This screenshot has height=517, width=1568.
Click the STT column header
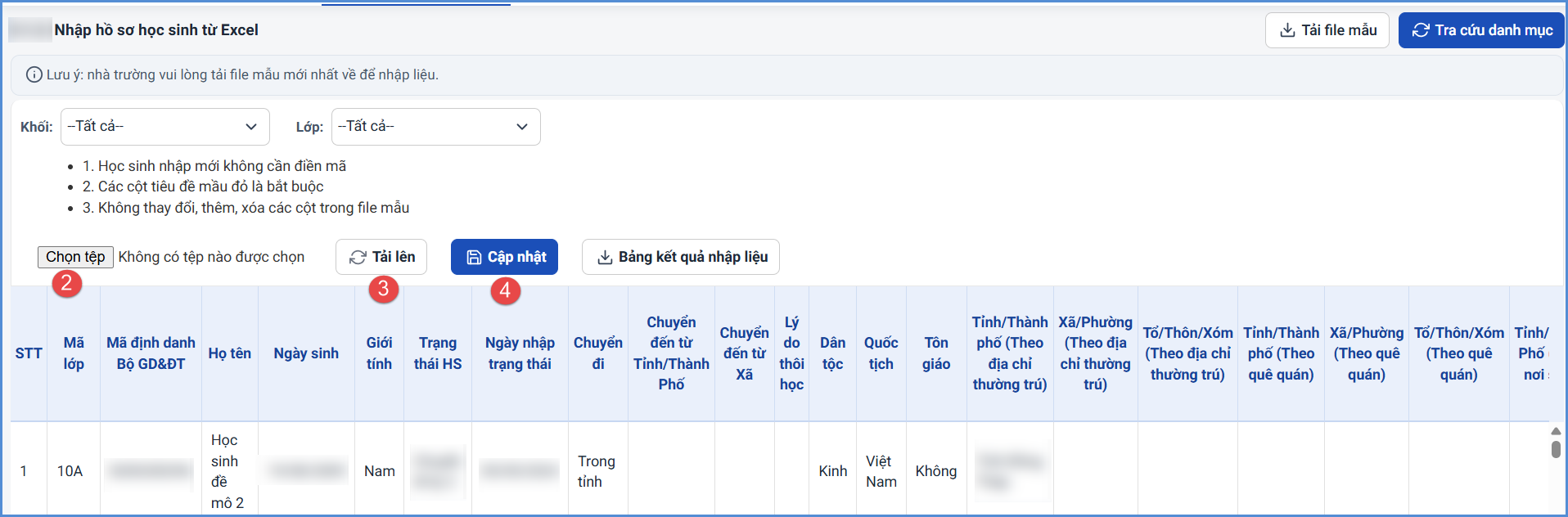pos(29,353)
